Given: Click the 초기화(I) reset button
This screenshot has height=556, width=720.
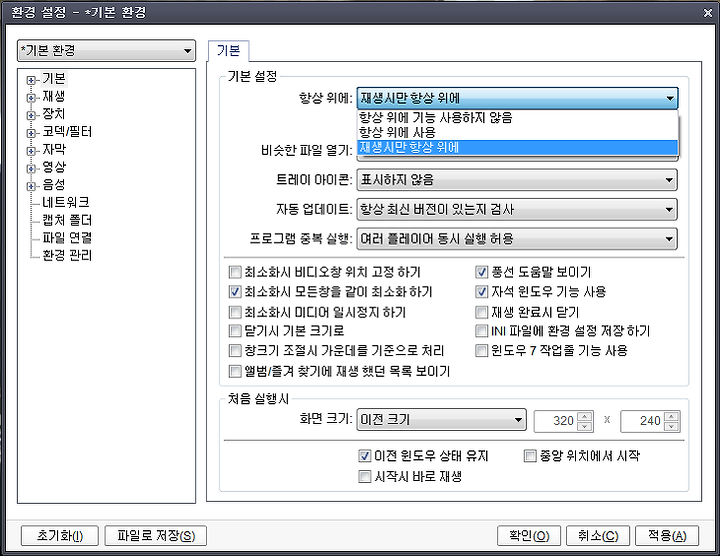Looking at the screenshot, I should (x=60, y=536).
